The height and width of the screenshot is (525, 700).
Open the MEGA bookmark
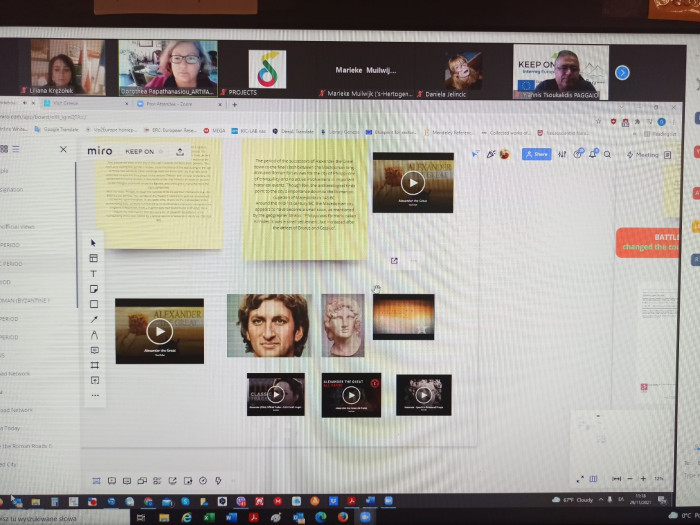coord(215,130)
